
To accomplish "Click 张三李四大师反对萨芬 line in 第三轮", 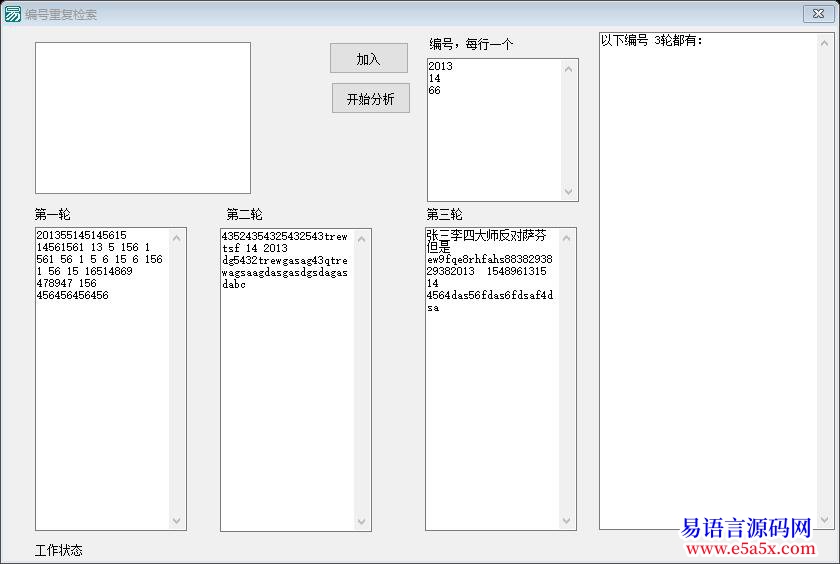I will pyautogui.click(x=486, y=235).
